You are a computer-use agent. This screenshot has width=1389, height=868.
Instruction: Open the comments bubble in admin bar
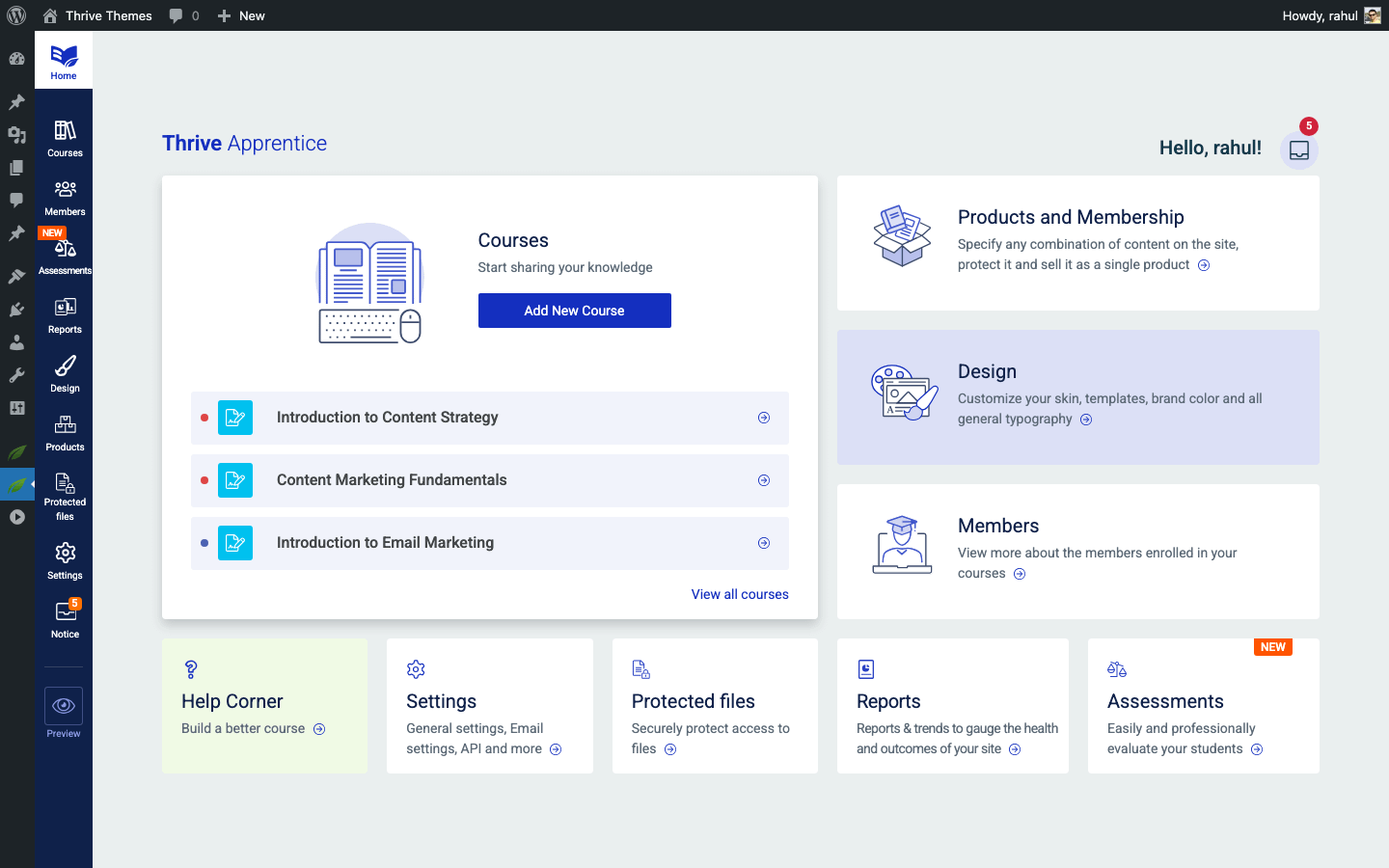click(x=184, y=15)
